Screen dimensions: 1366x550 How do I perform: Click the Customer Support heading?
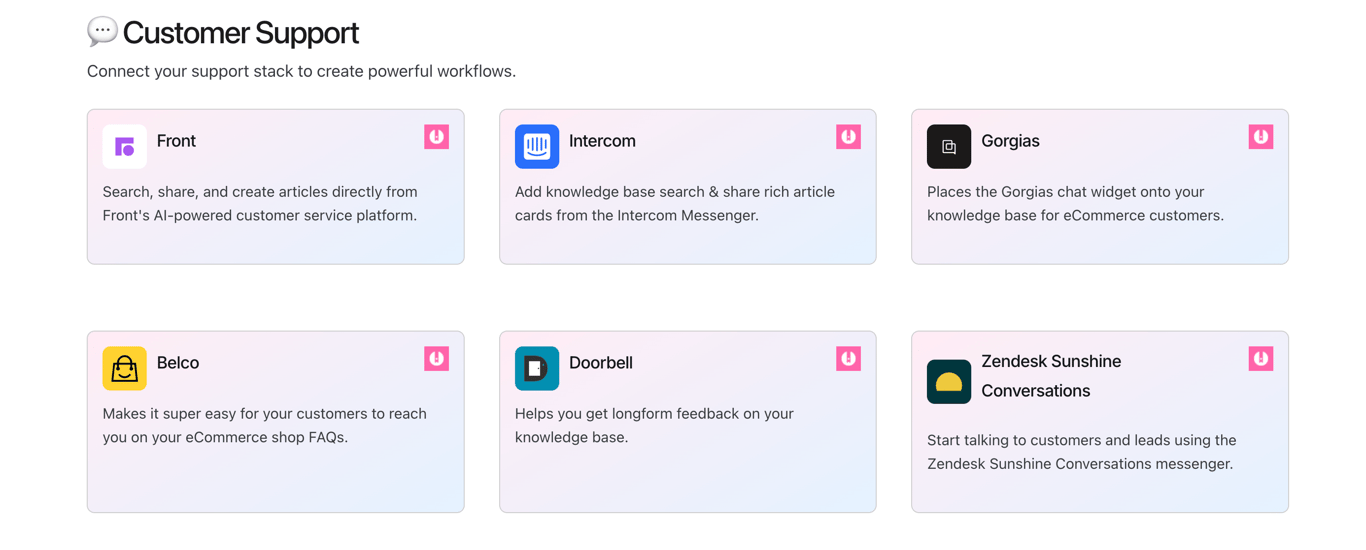tap(240, 33)
